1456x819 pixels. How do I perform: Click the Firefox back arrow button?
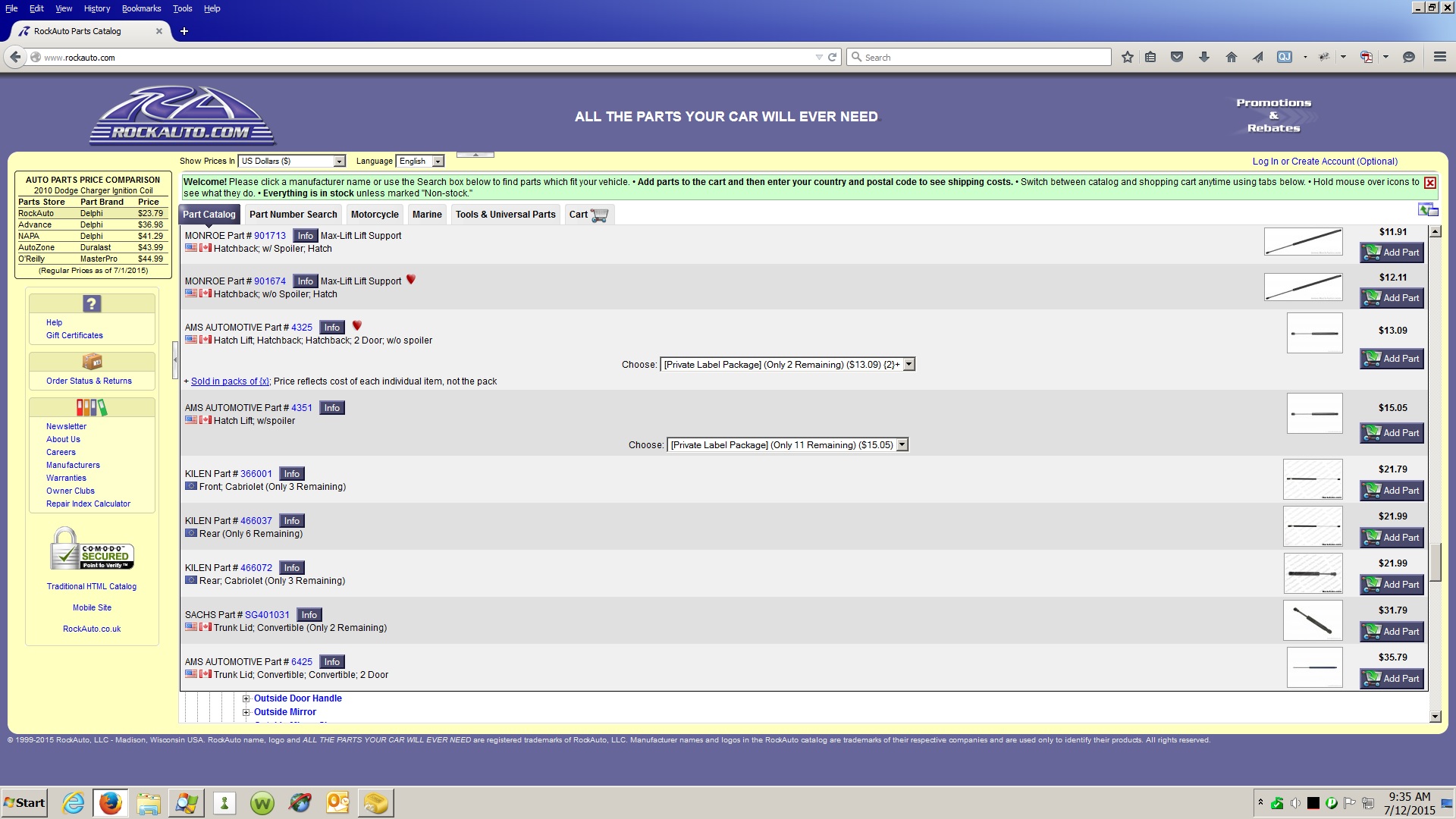[x=14, y=57]
